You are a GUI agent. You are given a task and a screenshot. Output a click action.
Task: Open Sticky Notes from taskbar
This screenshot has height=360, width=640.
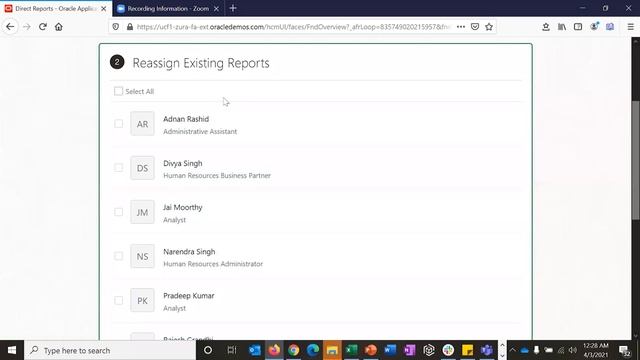tap(467, 350)
